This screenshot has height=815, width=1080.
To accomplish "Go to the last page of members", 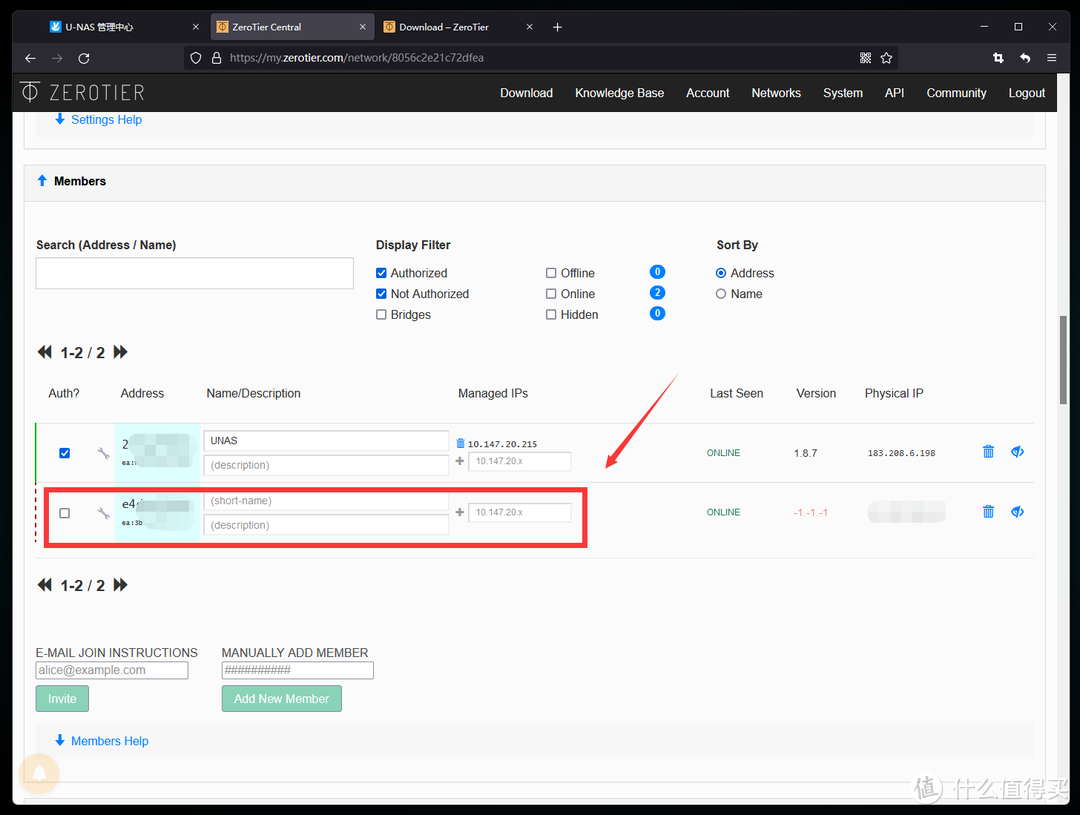I will coord(121,352).
